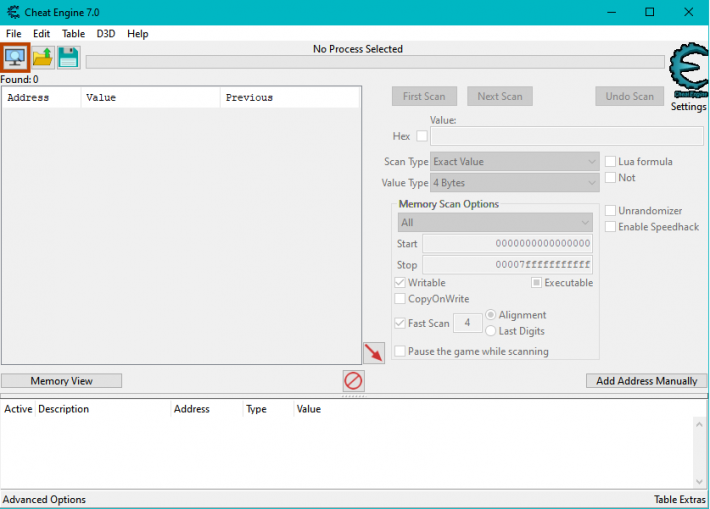Clear the address list with the red circle icon
Screen dimensions: 710x509
353,381
